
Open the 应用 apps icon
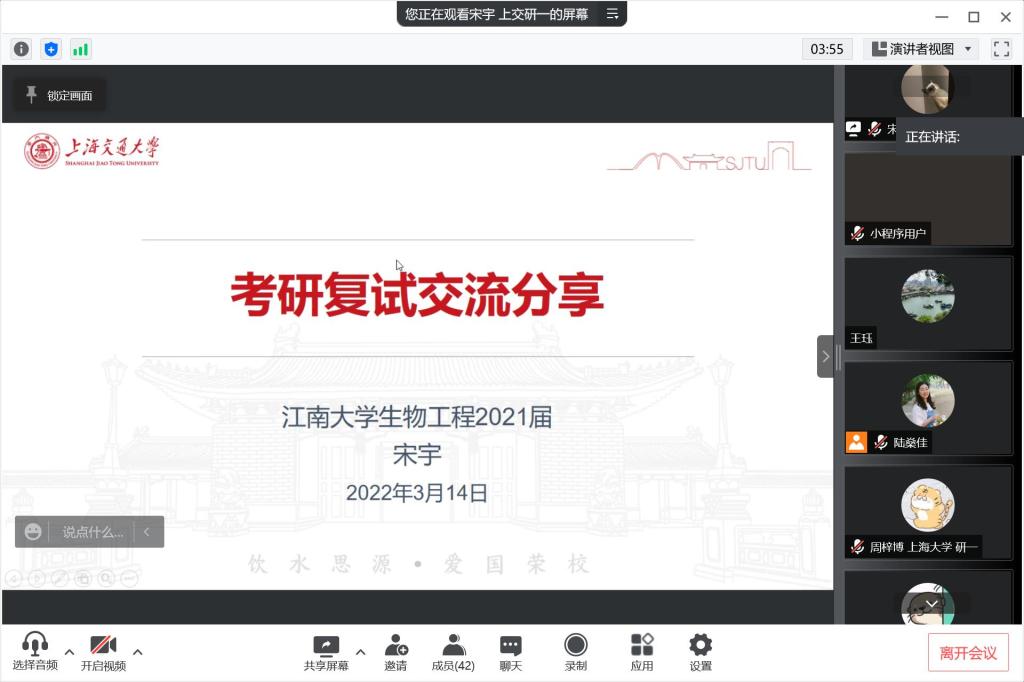pyautogui.click(x=642, y=652)
